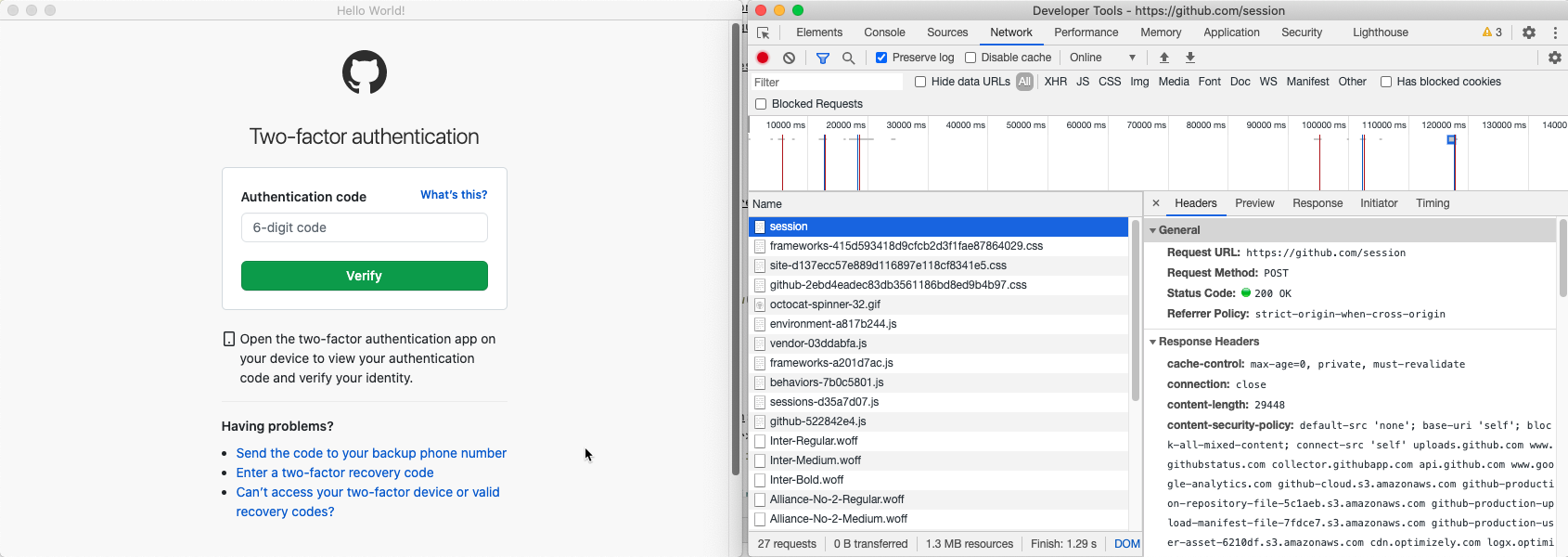Switch to the Console tab
Viewport: 1568px width, 557px height.
point(884,32)
